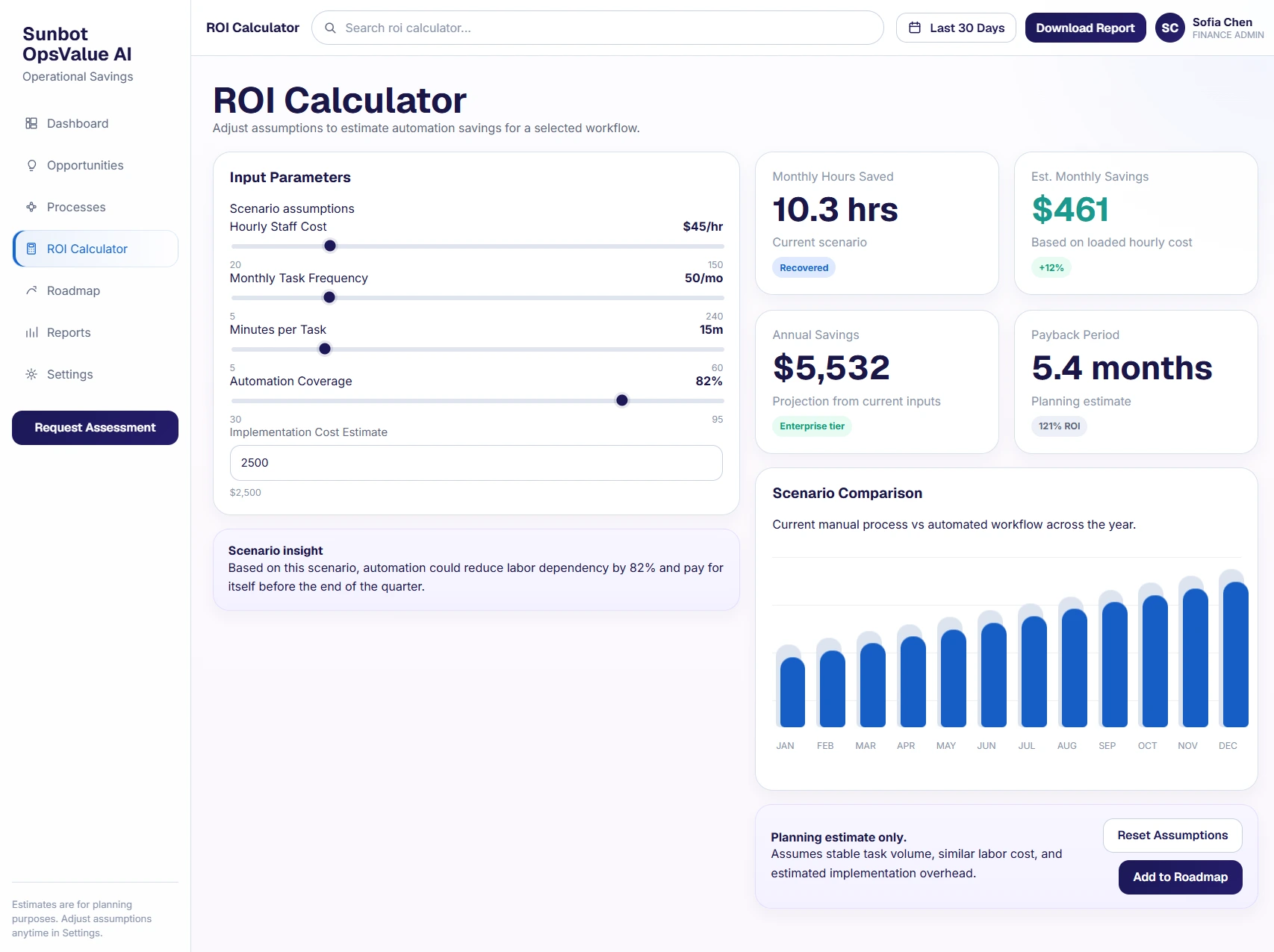Open Settings from the sidebar
The width and height of the screenshot is (1274, 952).
click(96, 374)
